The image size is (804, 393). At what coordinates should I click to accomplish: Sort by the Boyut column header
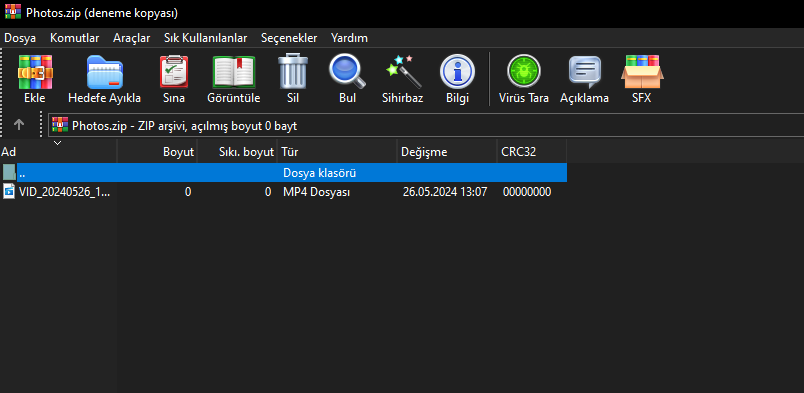pyautogui.click(x=157, y=152)
